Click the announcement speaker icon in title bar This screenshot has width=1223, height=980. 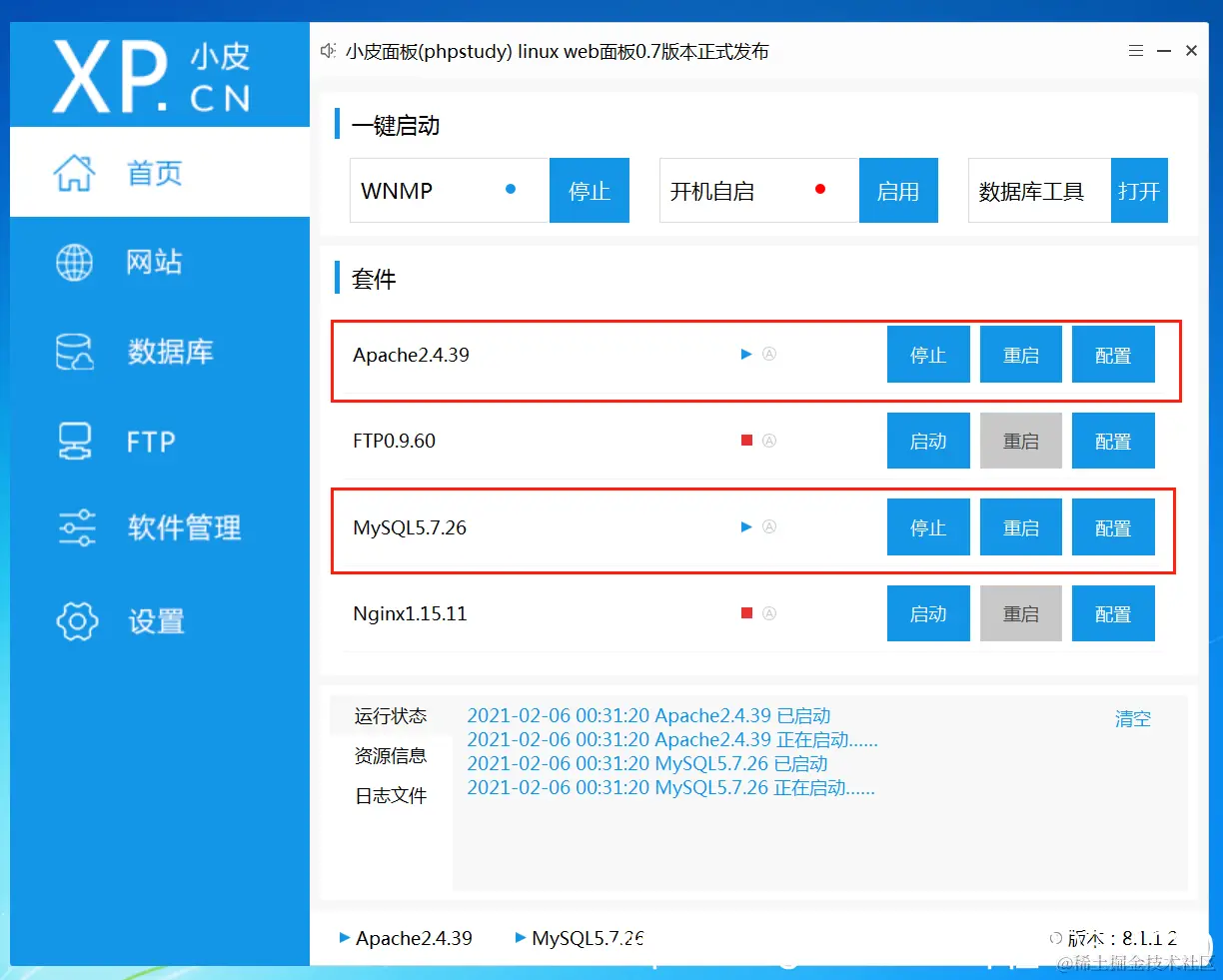[x=328, y=51]
